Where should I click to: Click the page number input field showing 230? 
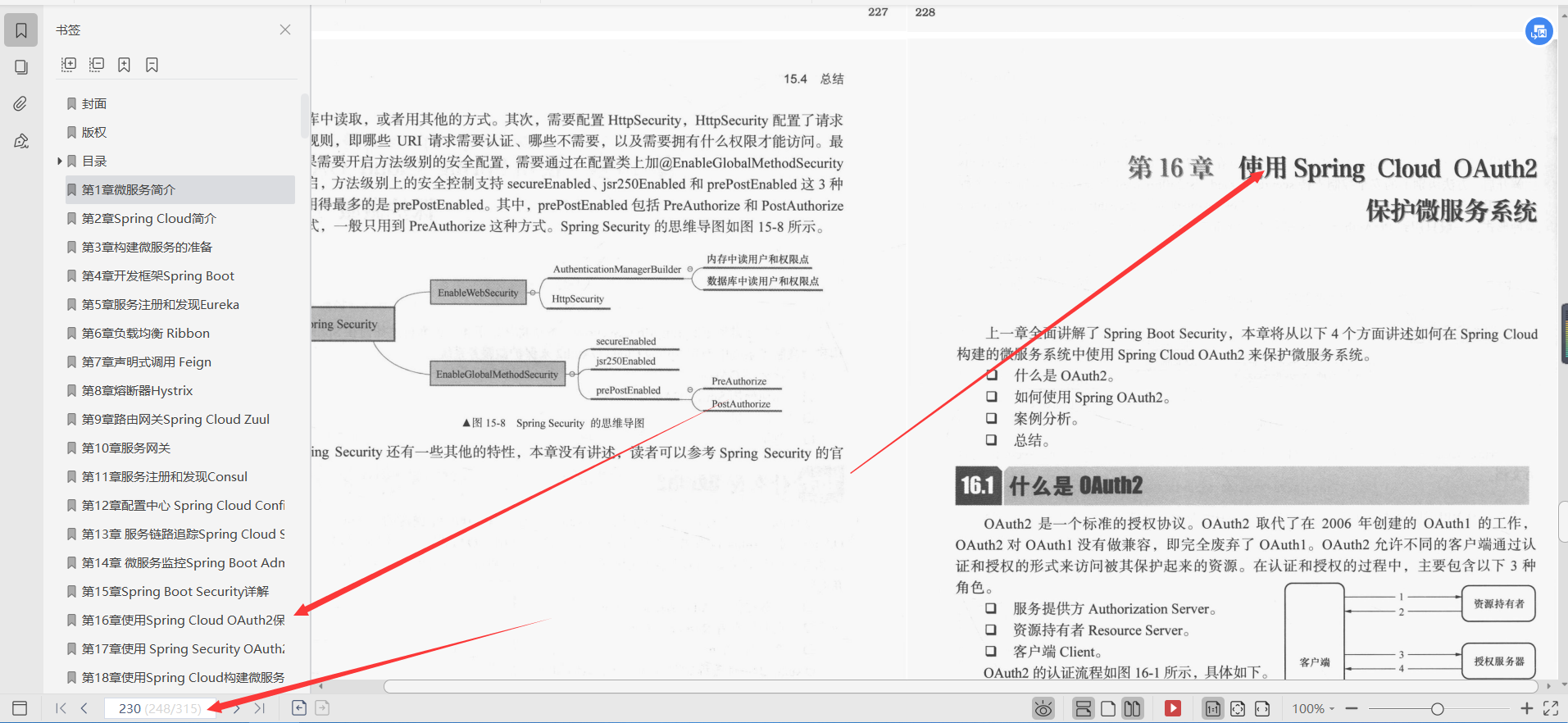pos(161,708)
